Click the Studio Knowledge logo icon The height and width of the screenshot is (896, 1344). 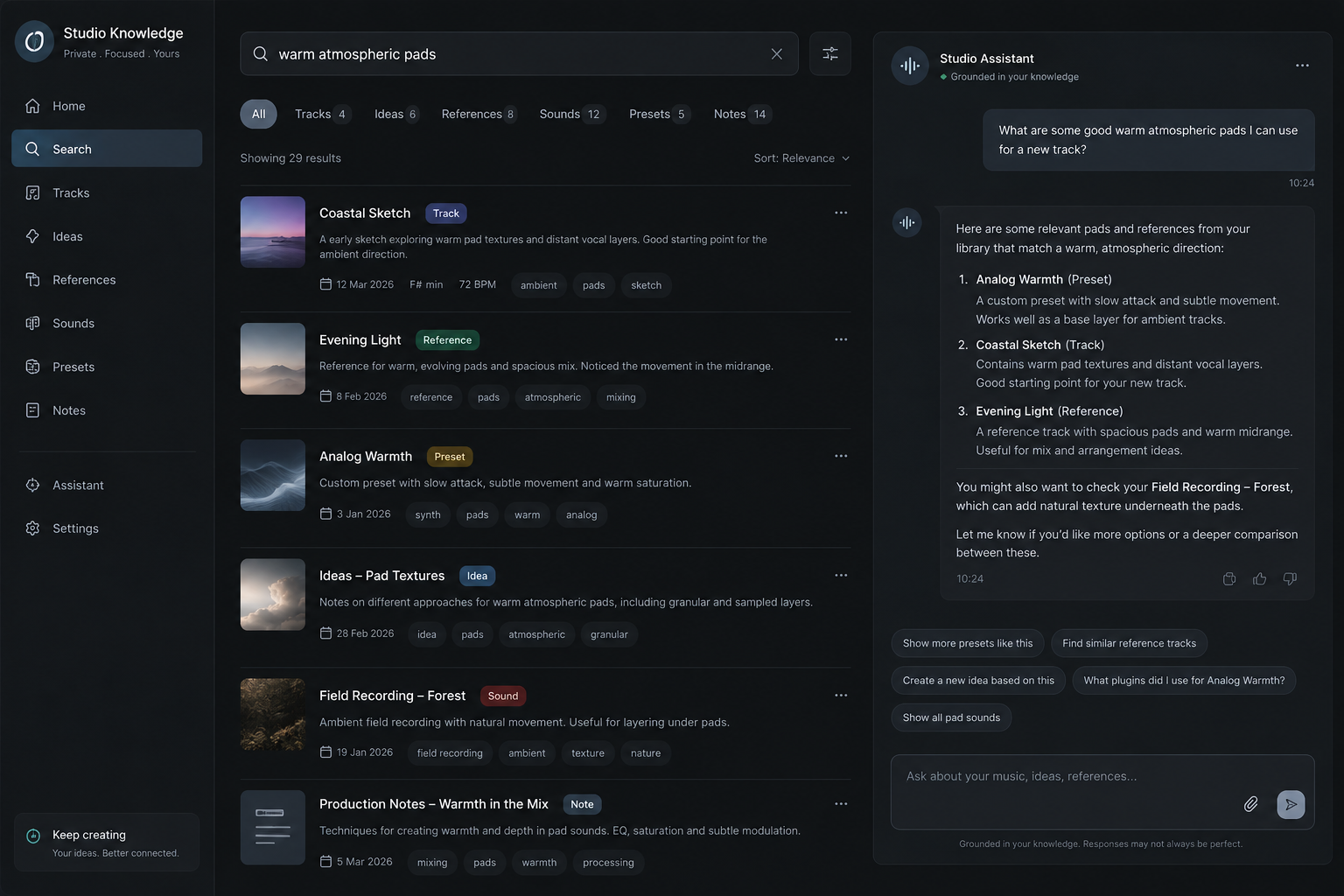[34, 41]
